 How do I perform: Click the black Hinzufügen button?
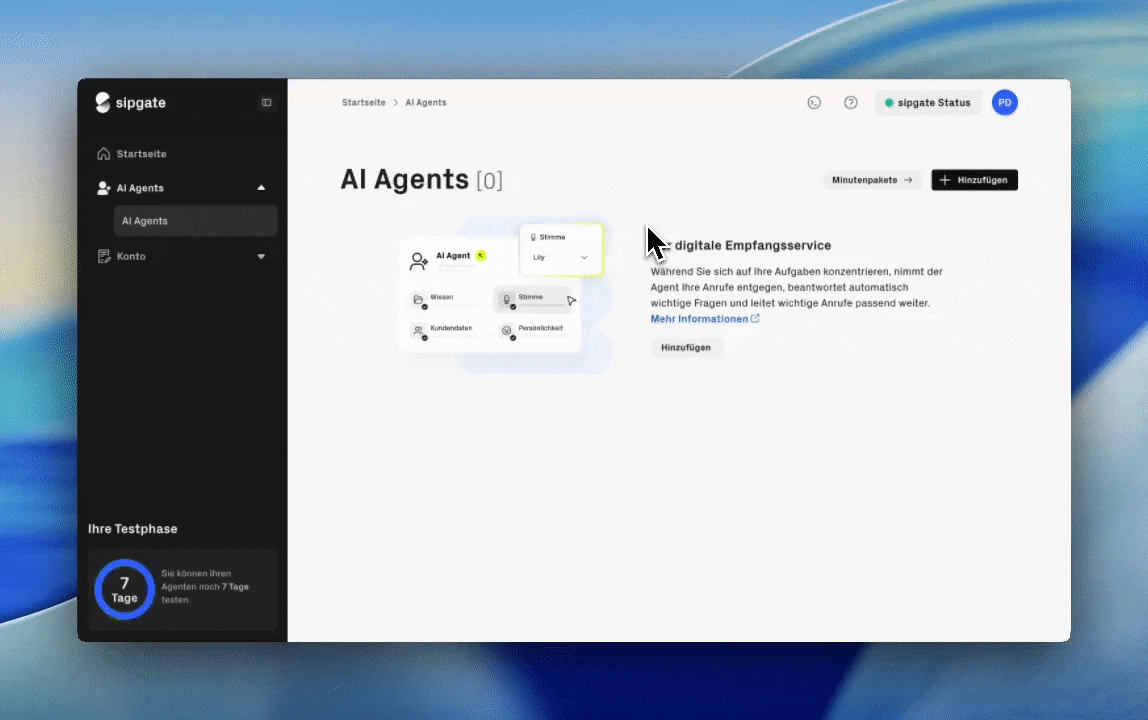click(x=974, y=180)
